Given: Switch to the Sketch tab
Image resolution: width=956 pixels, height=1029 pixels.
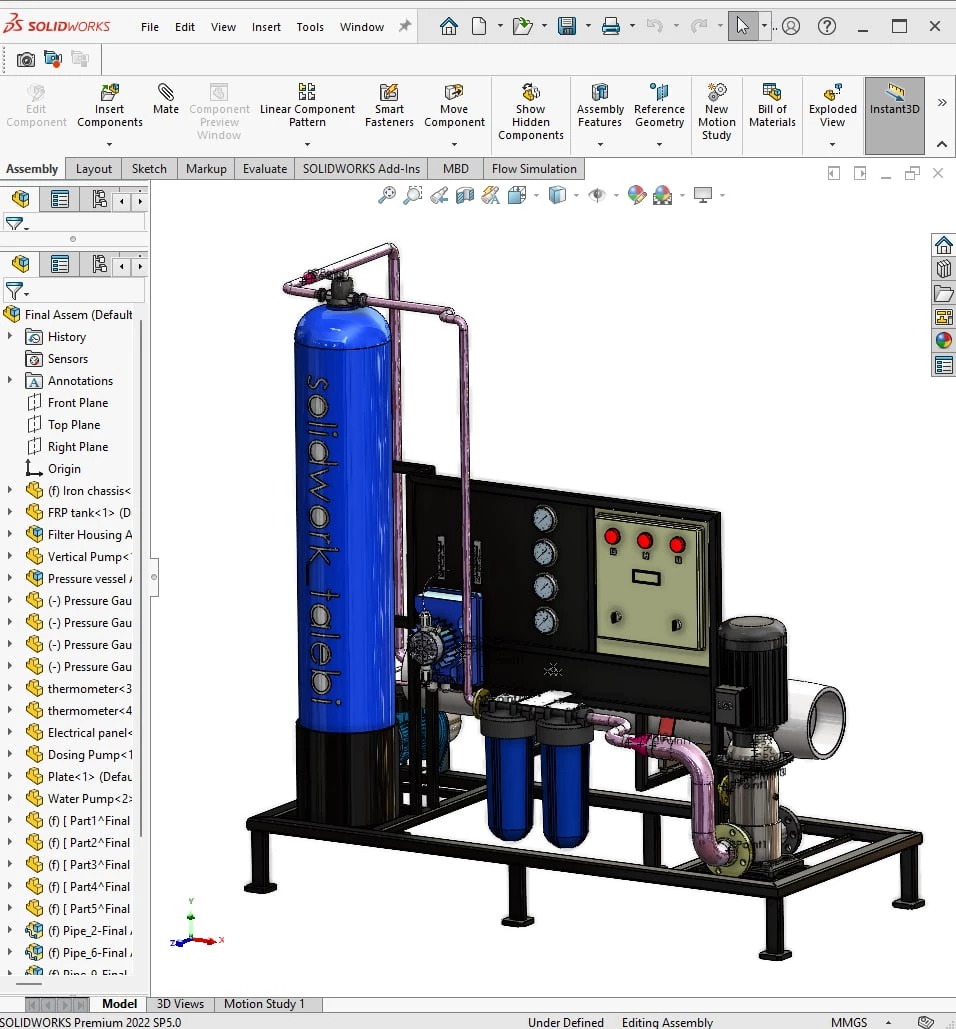Looking at the screenshot, I should pos(149,169).
